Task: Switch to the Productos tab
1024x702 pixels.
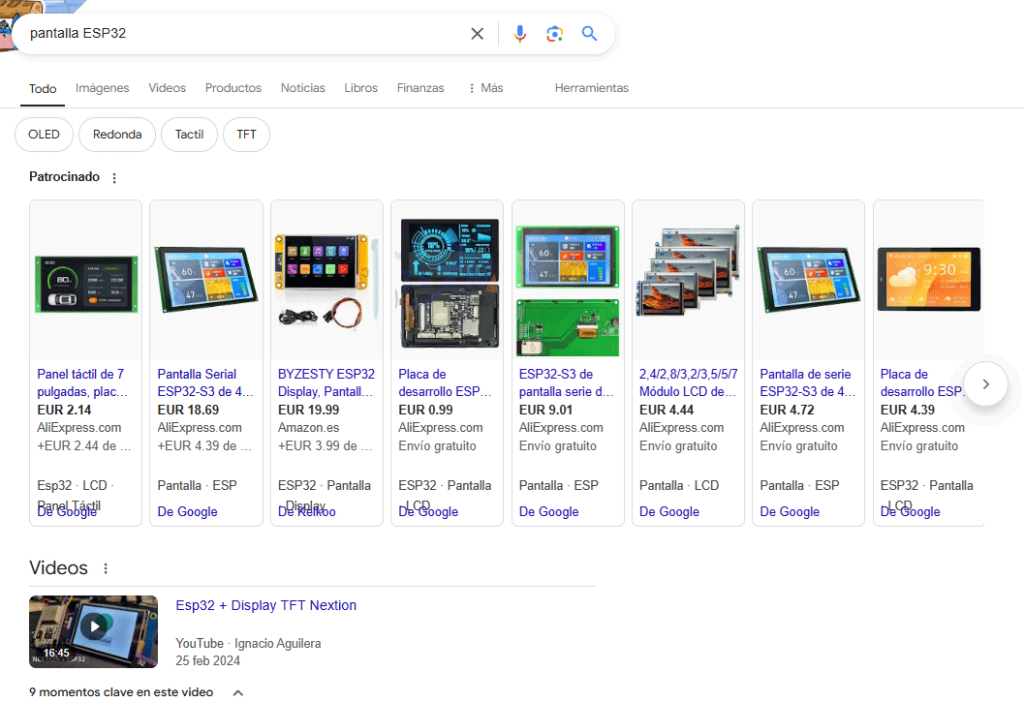Action: click(233, 88)
